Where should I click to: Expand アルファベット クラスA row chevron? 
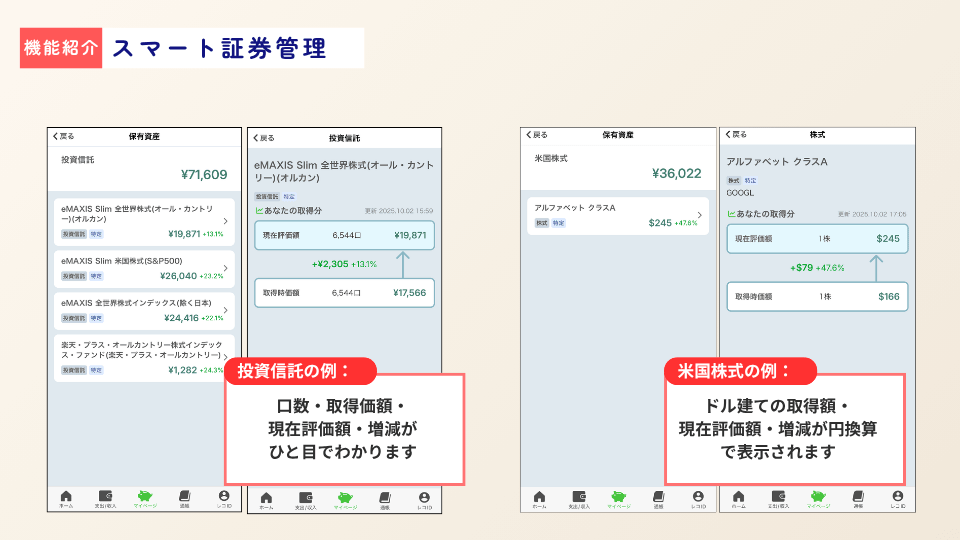pos(699,215)
